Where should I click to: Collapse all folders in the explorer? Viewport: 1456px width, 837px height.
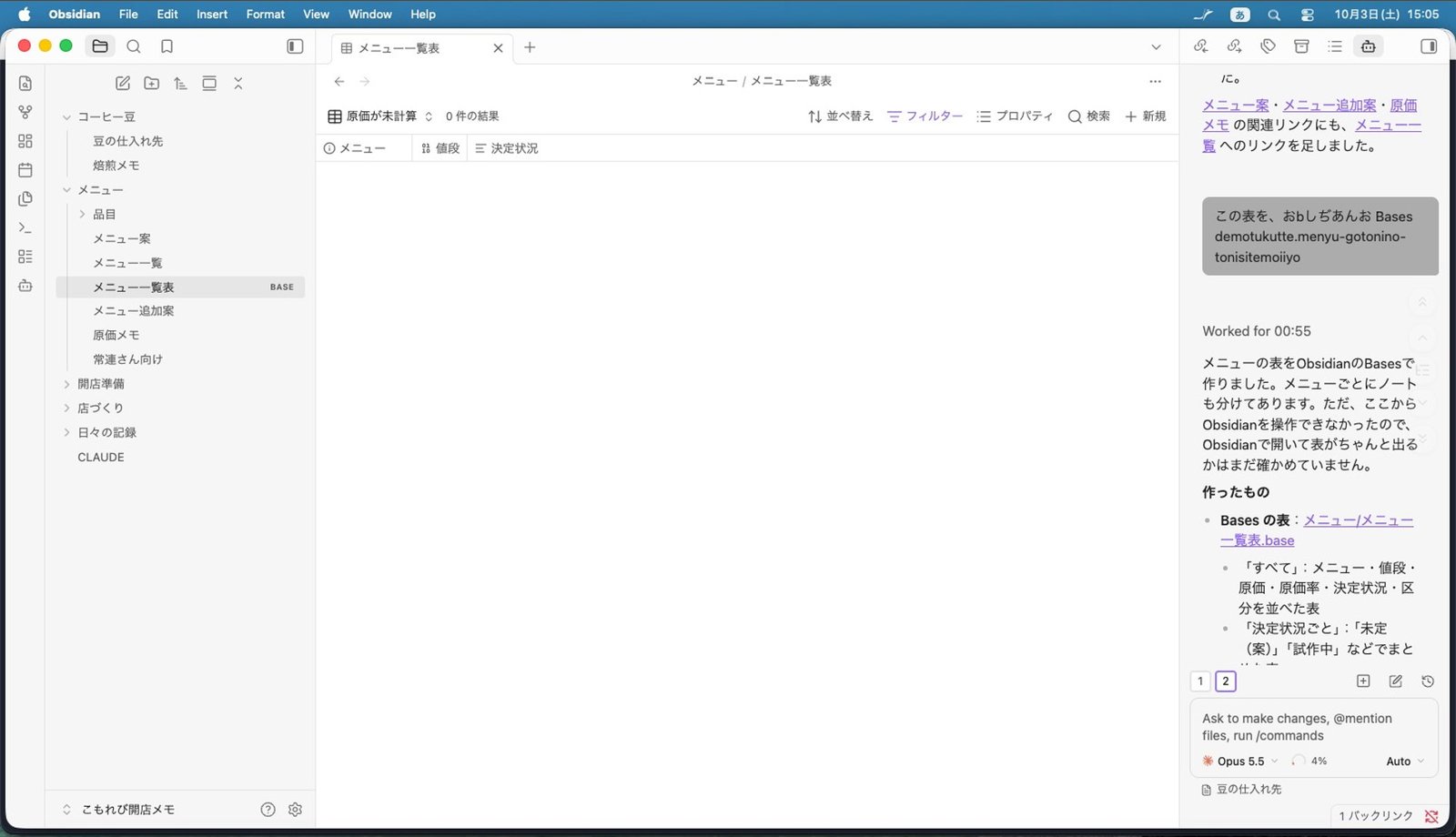click(x=238, y=83)
